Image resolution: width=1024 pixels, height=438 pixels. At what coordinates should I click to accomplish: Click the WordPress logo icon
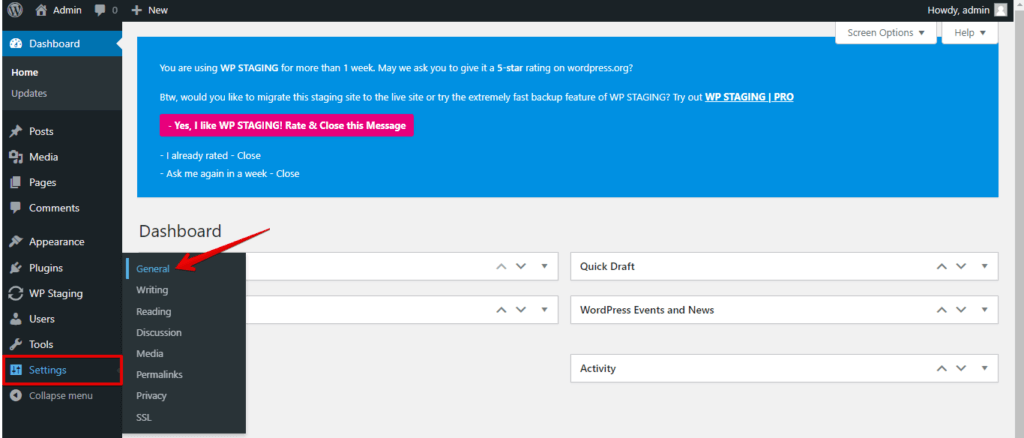14,10
